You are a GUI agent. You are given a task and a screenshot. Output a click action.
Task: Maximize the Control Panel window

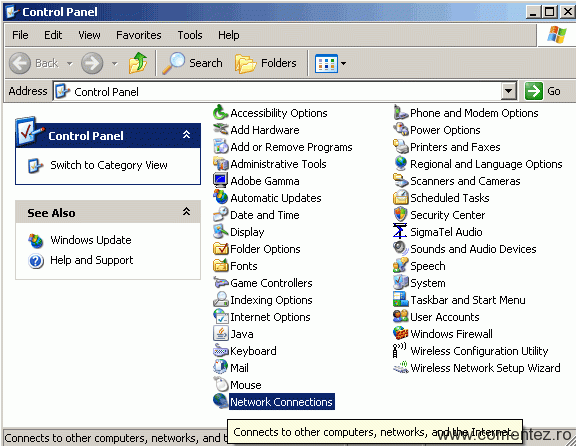550,12
